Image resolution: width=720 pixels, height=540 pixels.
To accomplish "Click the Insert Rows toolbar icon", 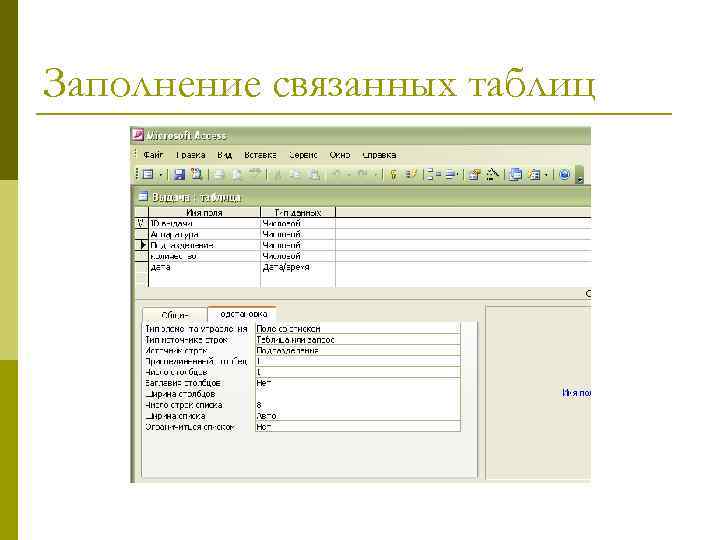I will [433, 174].
